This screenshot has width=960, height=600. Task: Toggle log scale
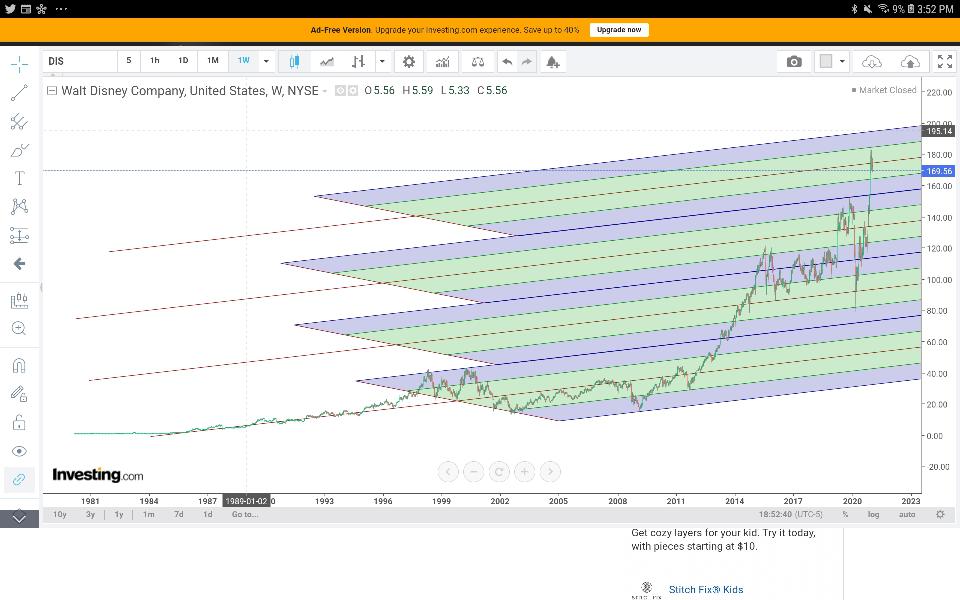pyautogui.click(x=873, y=514)
